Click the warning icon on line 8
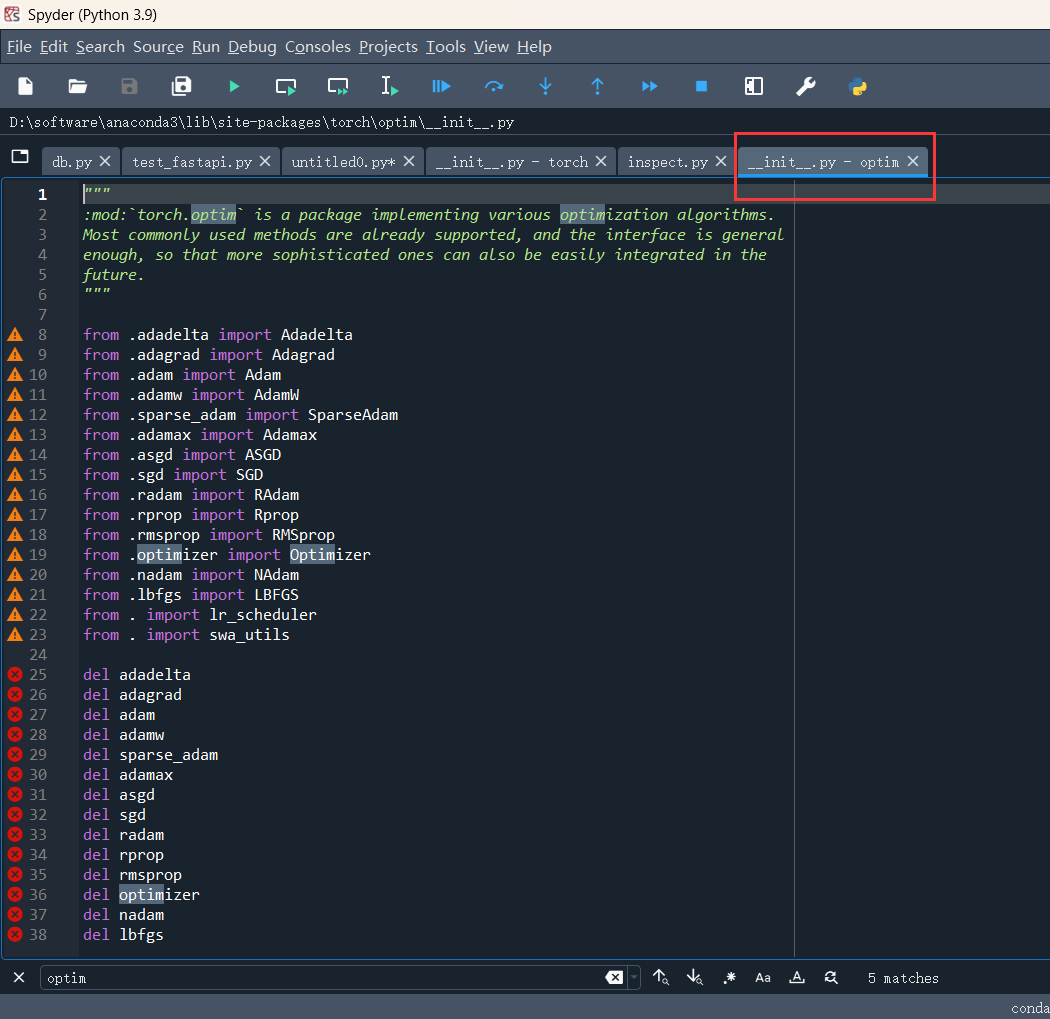Viewport: 1050px width, 1019px height. [x=15, y=335]
